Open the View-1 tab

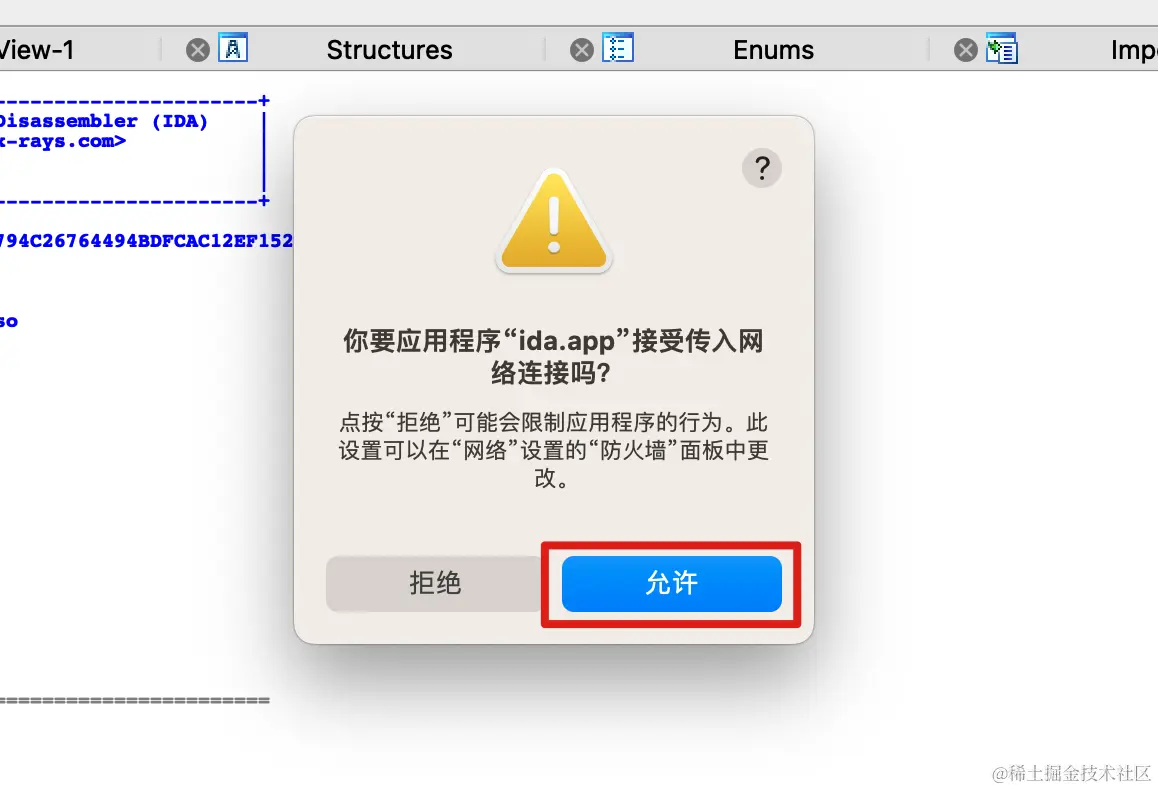pos(37,50)
